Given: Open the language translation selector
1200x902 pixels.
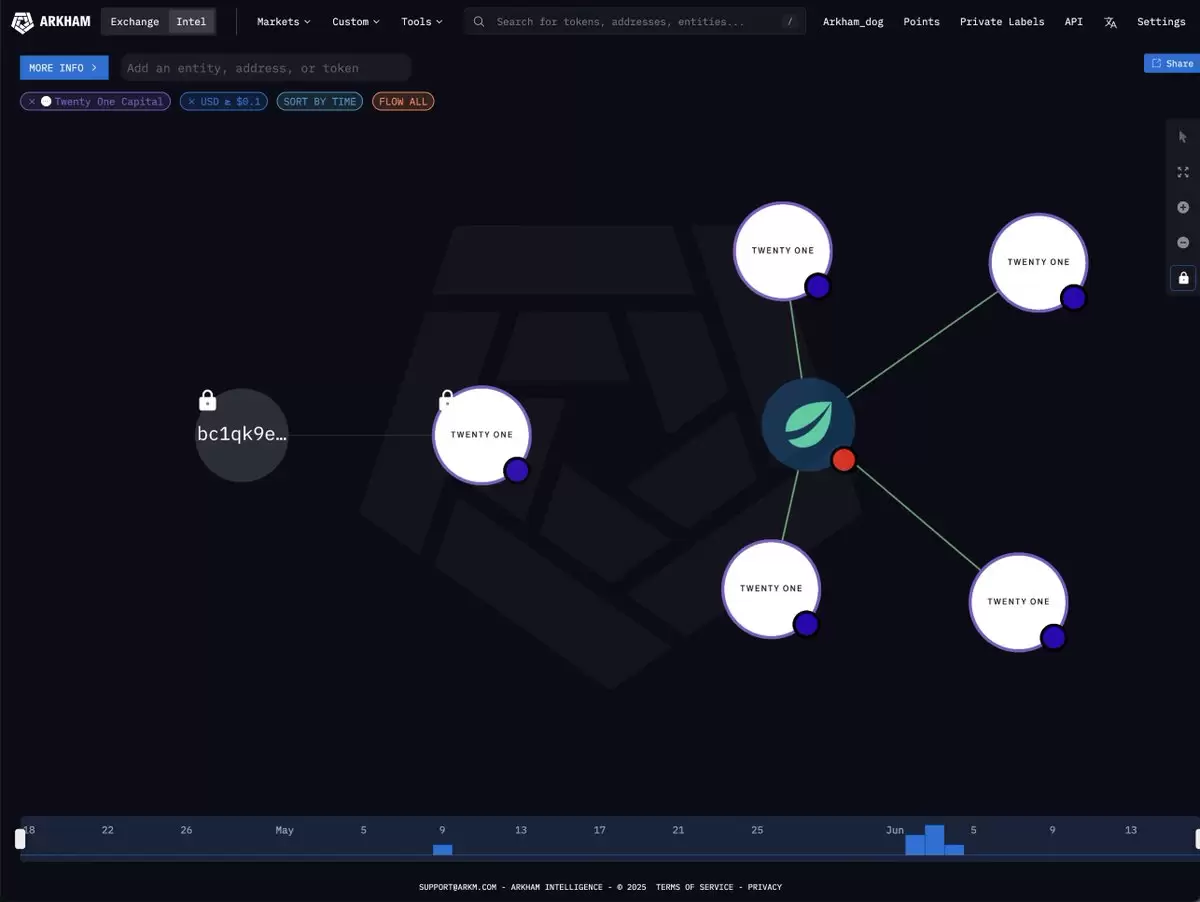Looking at the screenshot, I should [1110, 22].
